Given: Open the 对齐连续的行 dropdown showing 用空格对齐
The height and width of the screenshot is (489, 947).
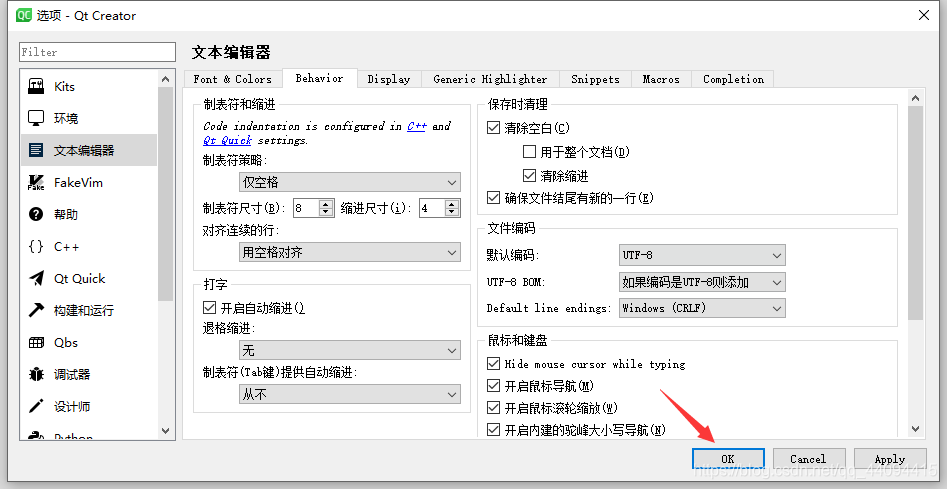Looking at the screenshot, I should (350, 252).
